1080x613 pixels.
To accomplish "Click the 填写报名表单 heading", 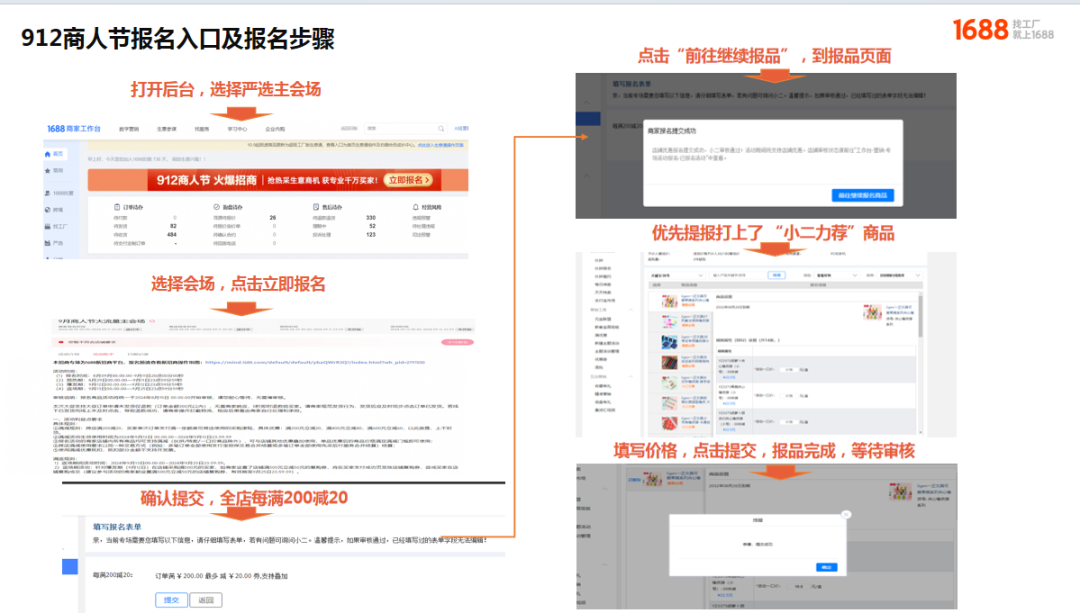I will [117, 527].
